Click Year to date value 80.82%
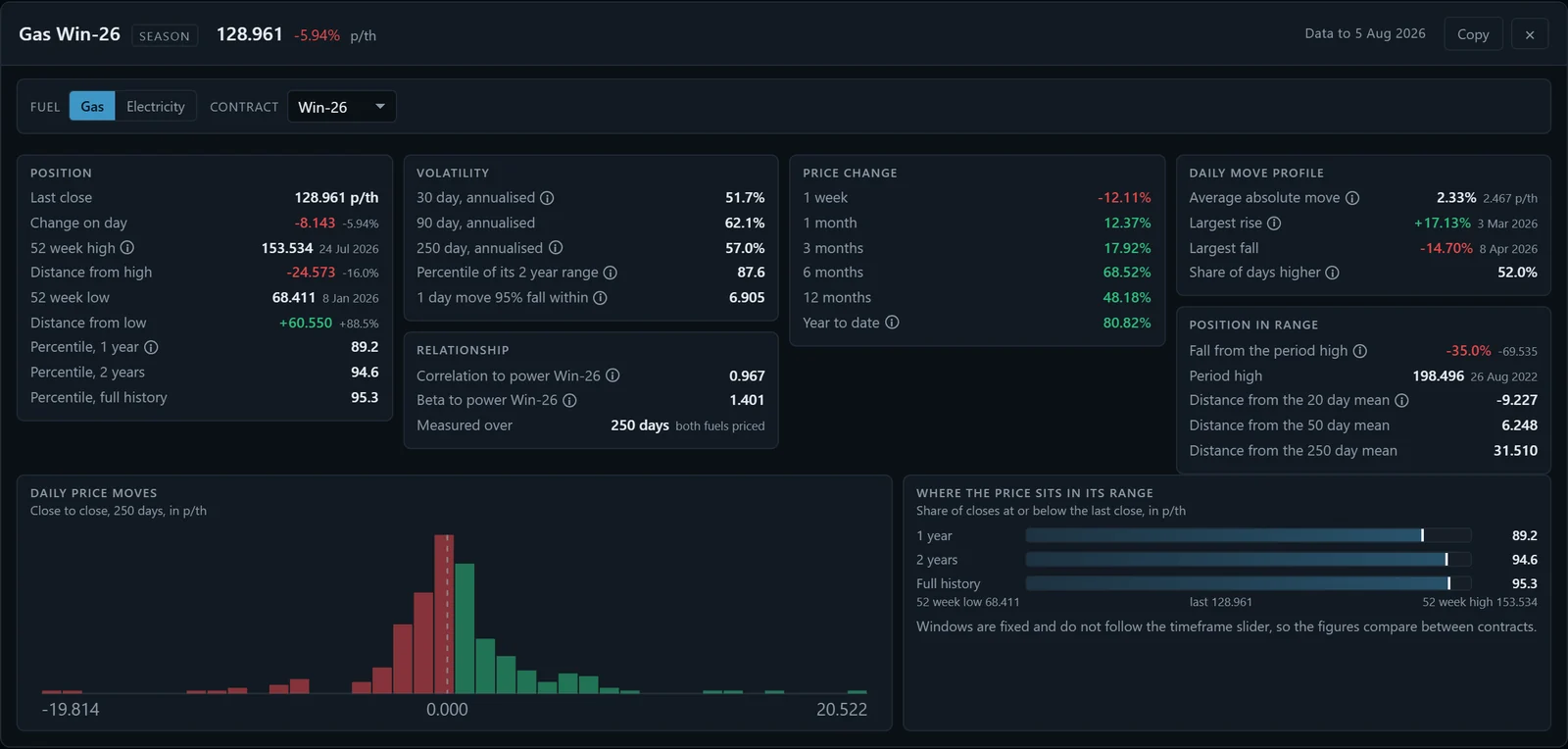 1127,323
